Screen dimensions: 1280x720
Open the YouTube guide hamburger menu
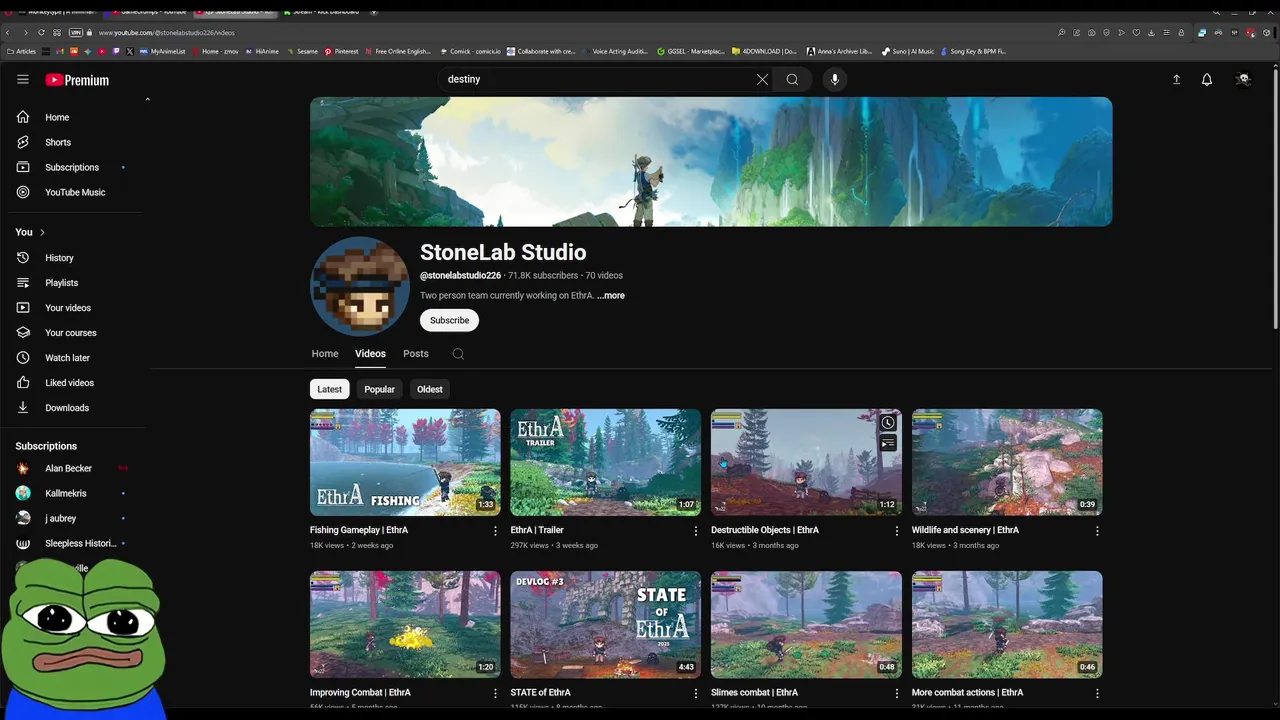pos(23,79)
